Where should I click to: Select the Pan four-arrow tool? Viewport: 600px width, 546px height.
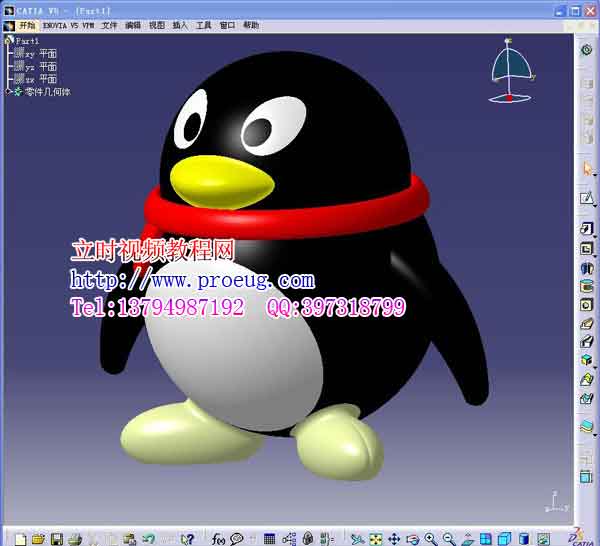(394, 539)
